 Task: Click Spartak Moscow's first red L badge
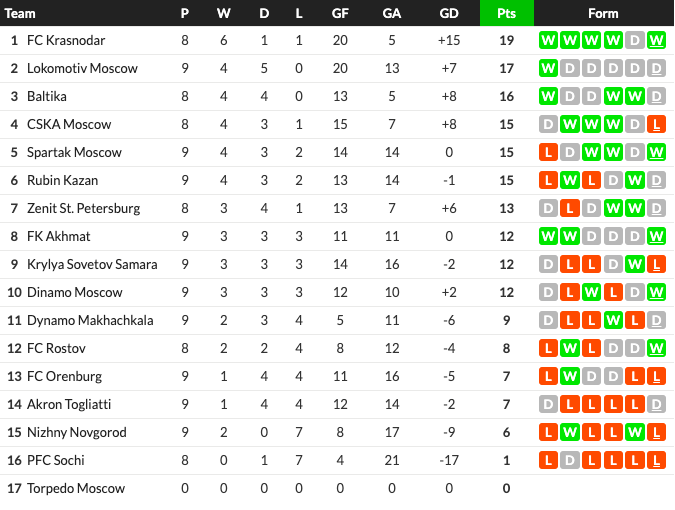[x=548, y=152]
